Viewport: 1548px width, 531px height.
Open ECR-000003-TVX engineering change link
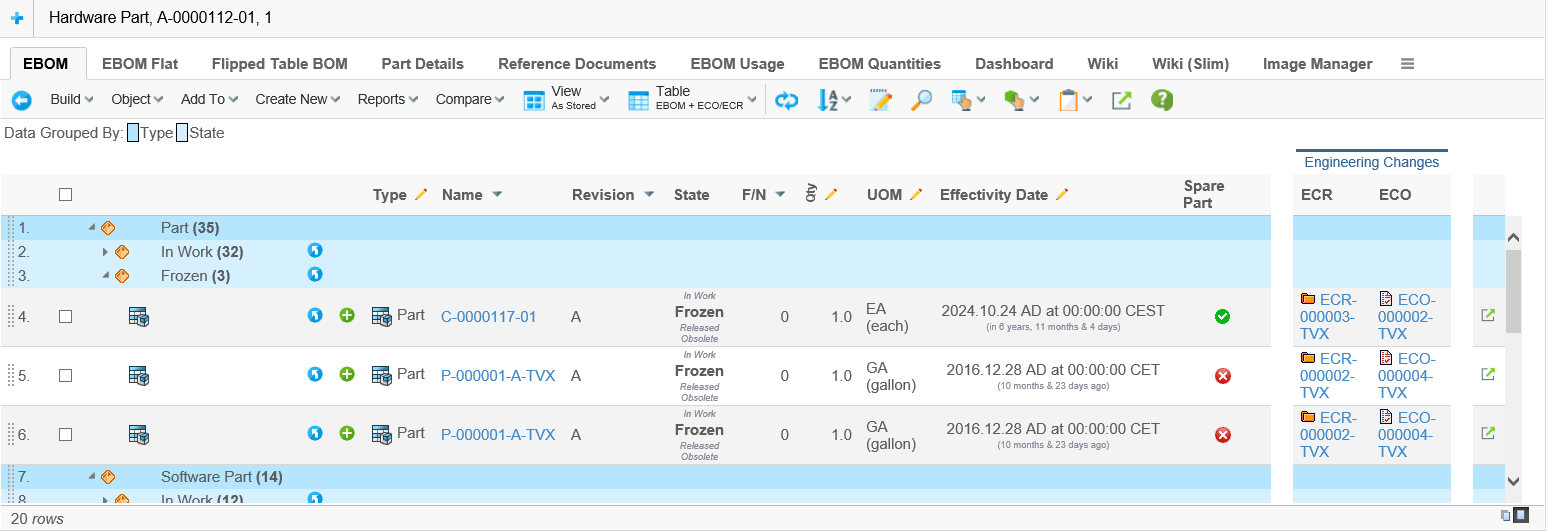1327,316
